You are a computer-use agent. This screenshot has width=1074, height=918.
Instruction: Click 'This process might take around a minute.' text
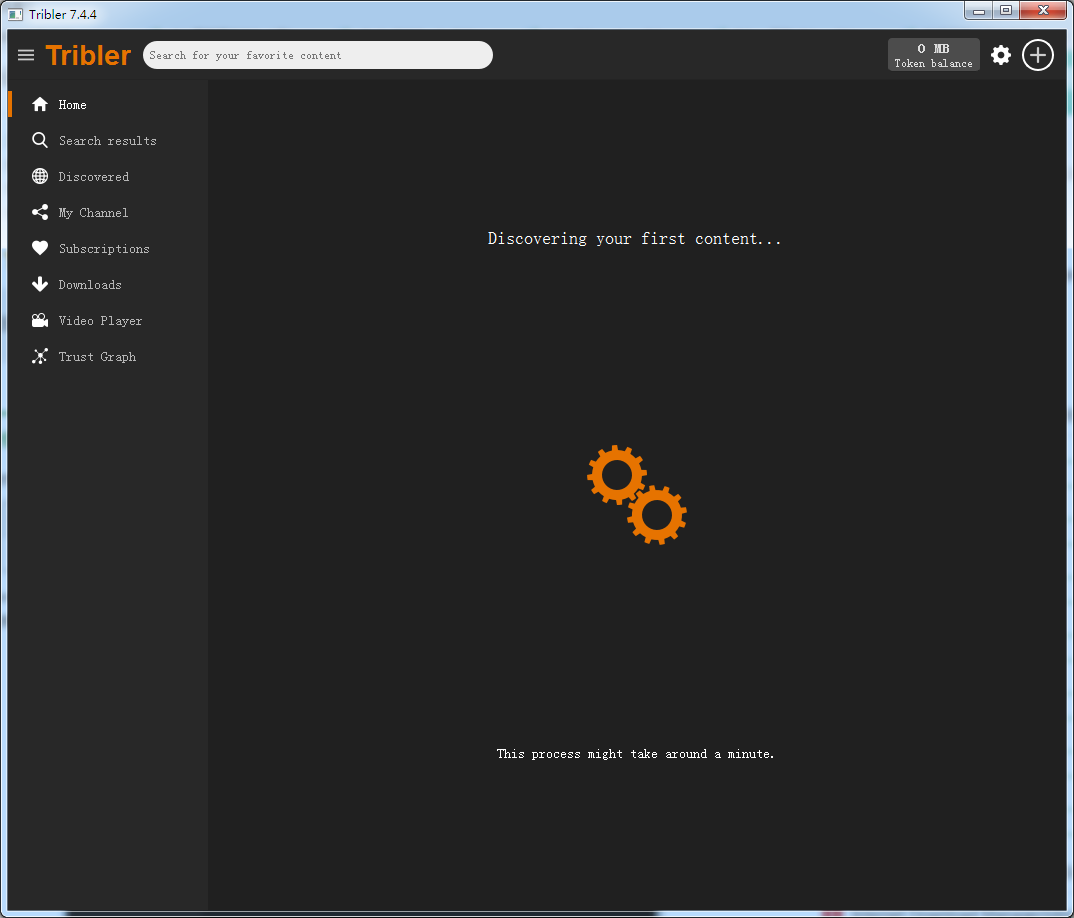(635, 754)
